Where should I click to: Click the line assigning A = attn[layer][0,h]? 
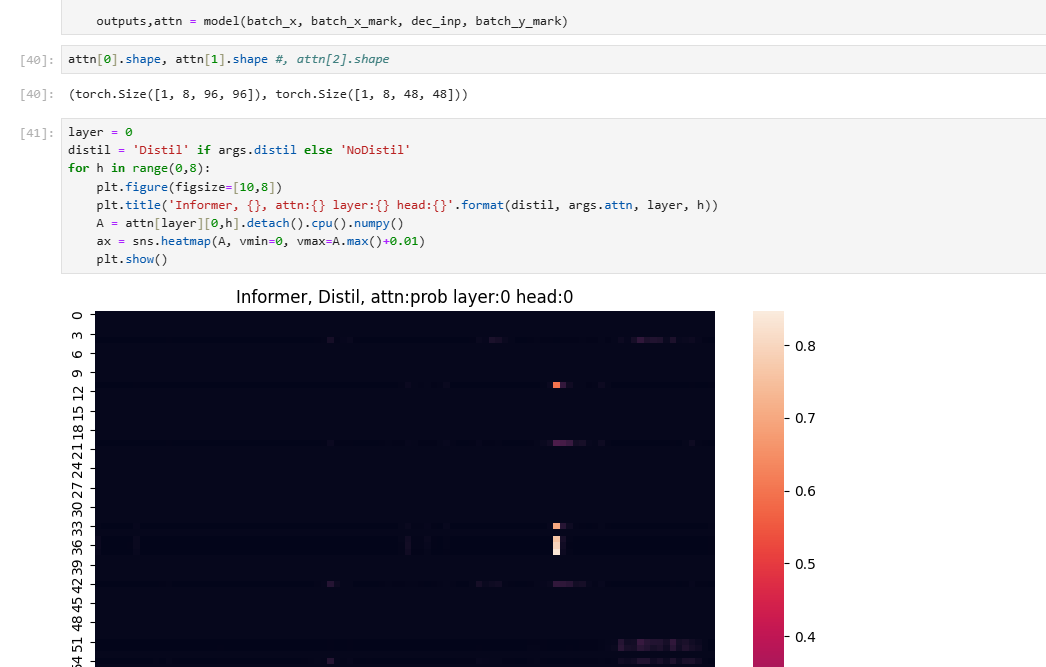(x=250, y=223)
